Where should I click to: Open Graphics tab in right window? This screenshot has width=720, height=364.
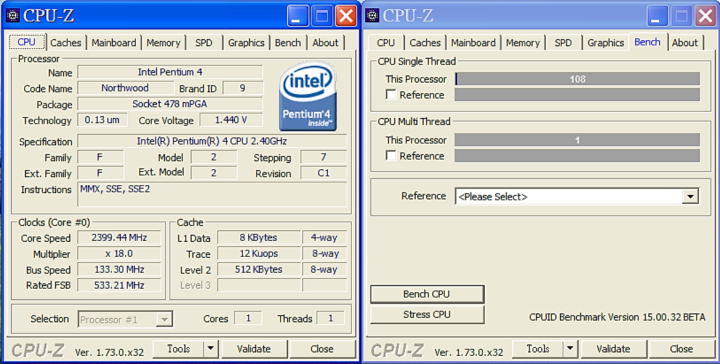click(606, 43)
